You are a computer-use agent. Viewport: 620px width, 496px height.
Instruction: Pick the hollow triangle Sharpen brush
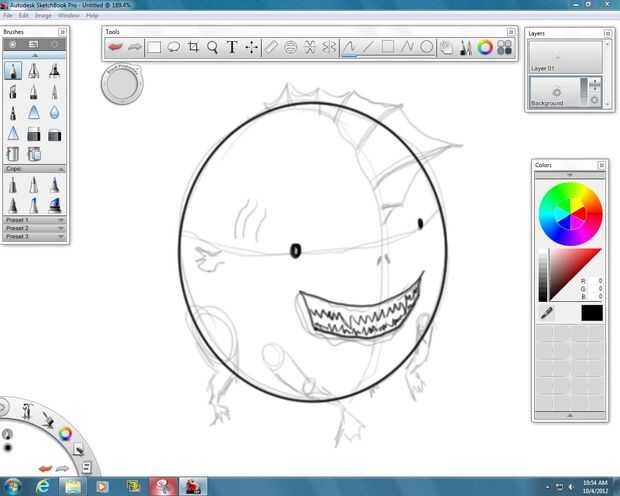13,134
